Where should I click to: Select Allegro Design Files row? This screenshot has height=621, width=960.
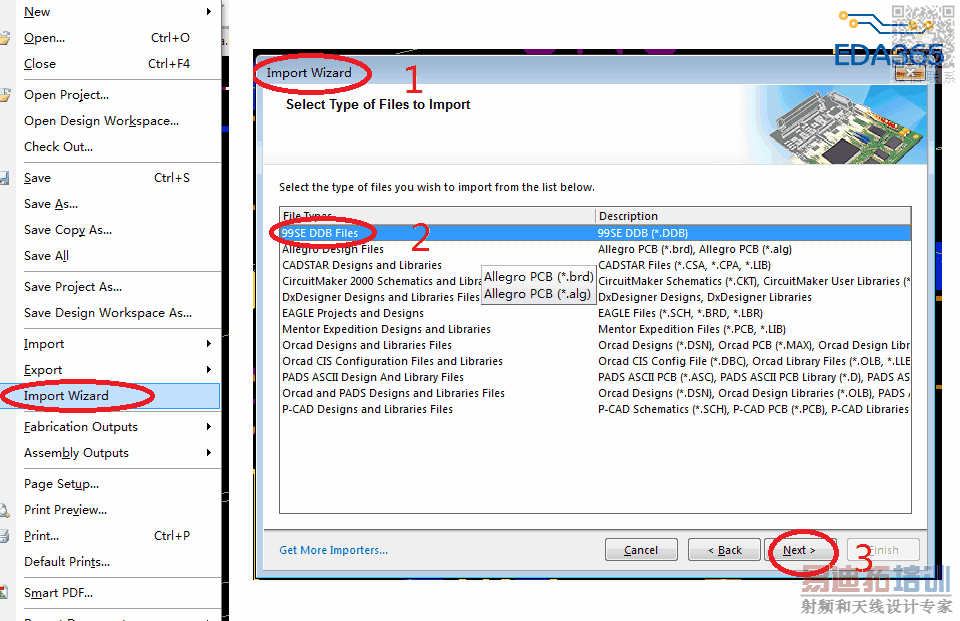[x=595, y=249]
